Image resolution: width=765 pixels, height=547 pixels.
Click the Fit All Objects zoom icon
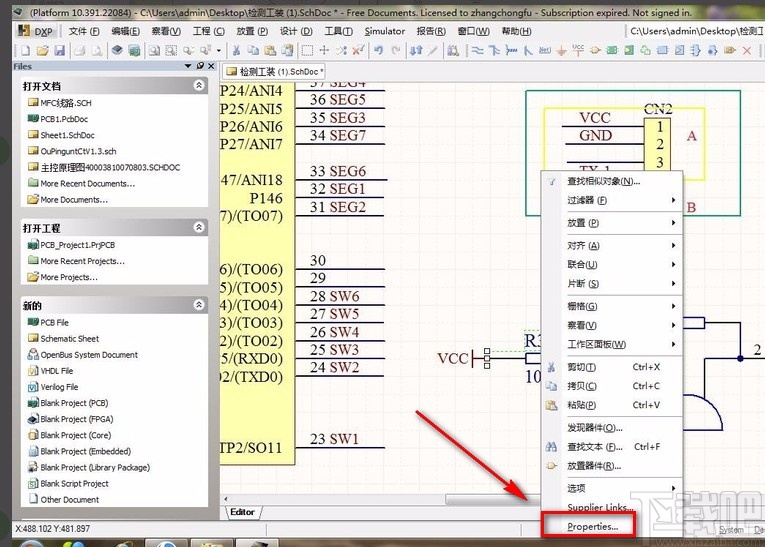tap(154, 50)
